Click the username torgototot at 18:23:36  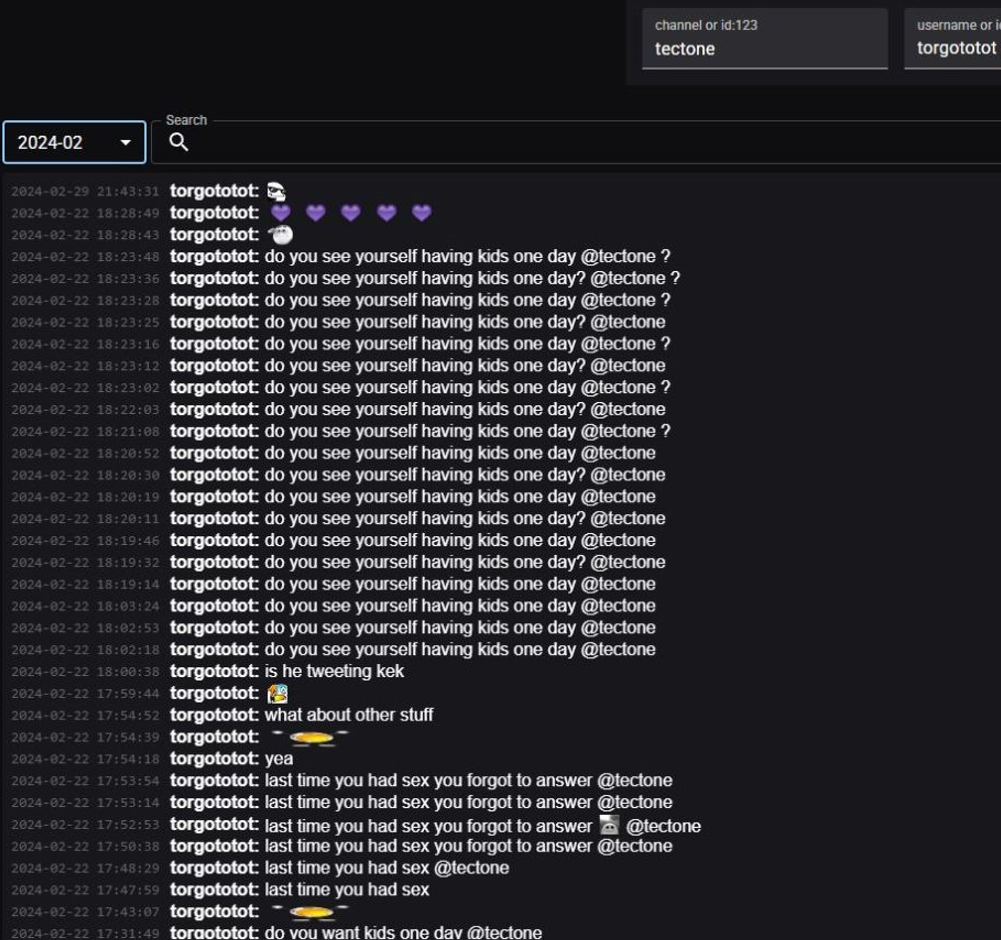(x=214, y=278)
